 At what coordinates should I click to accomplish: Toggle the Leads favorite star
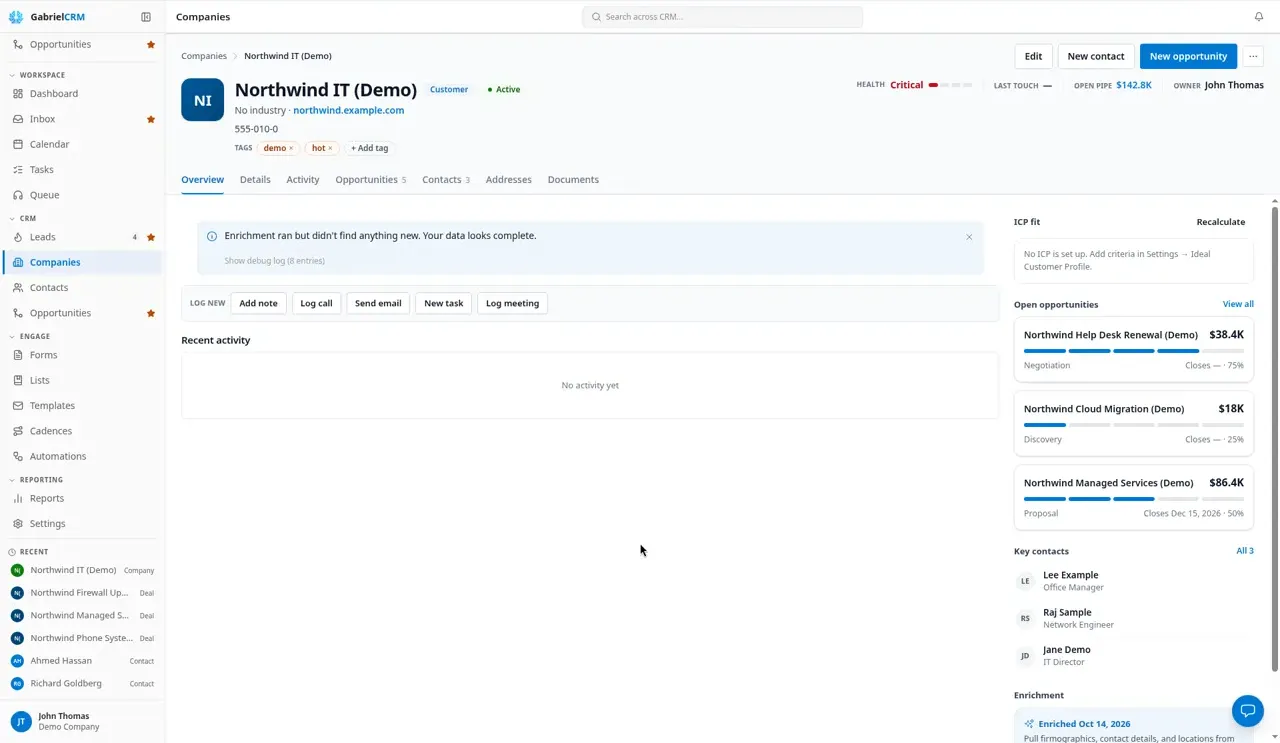[x=151, y=237]
